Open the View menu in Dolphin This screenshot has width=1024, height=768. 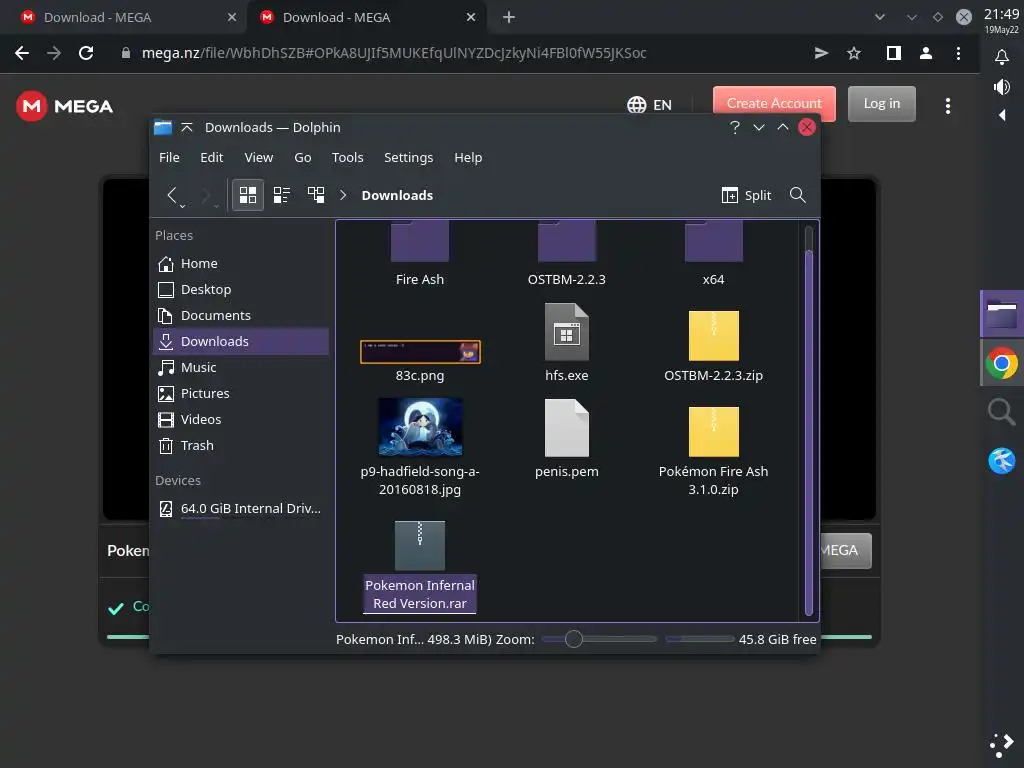point(259,157)
